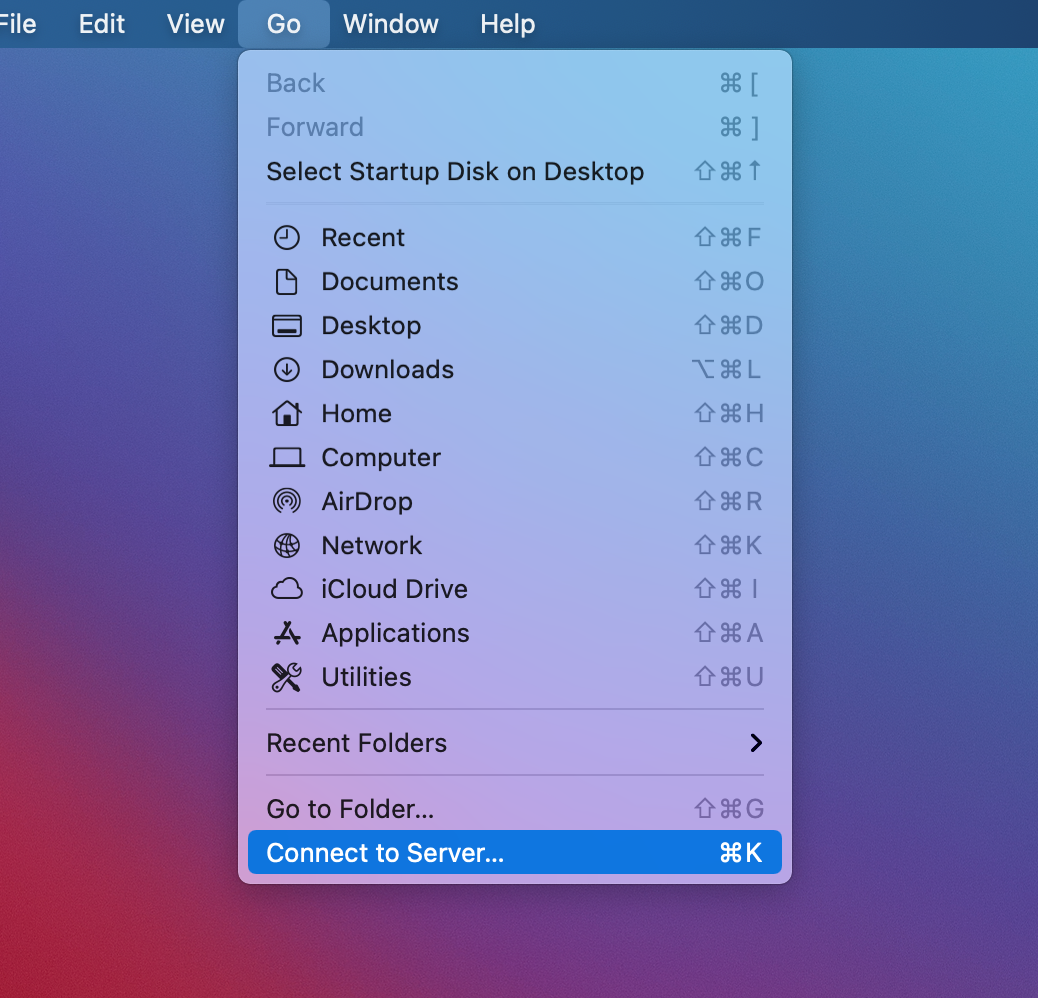Viewport: 1038px width, 998px height.
Task: Click the Downloads label
Action: click(387, 369)
